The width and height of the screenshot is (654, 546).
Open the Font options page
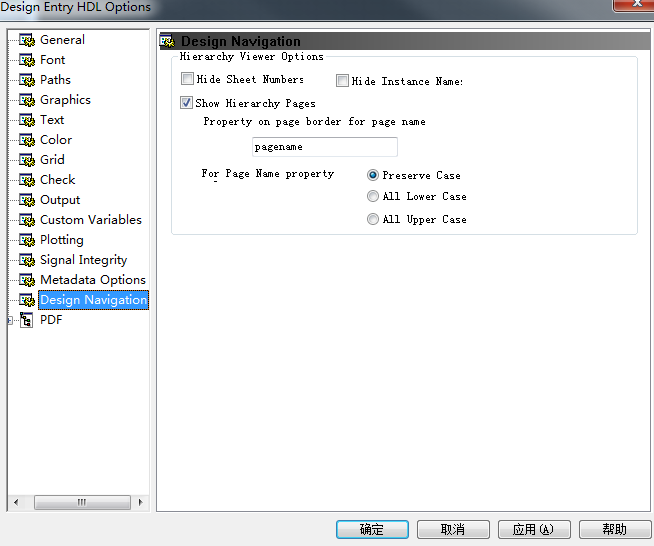tap(53, 60)
